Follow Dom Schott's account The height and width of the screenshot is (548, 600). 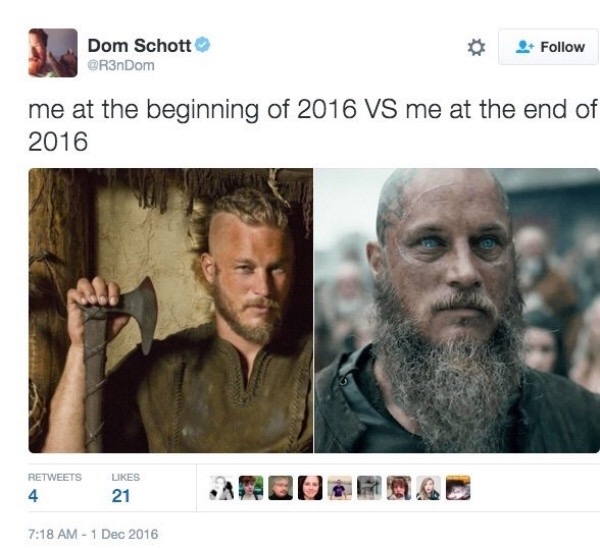tap(549, 47)
